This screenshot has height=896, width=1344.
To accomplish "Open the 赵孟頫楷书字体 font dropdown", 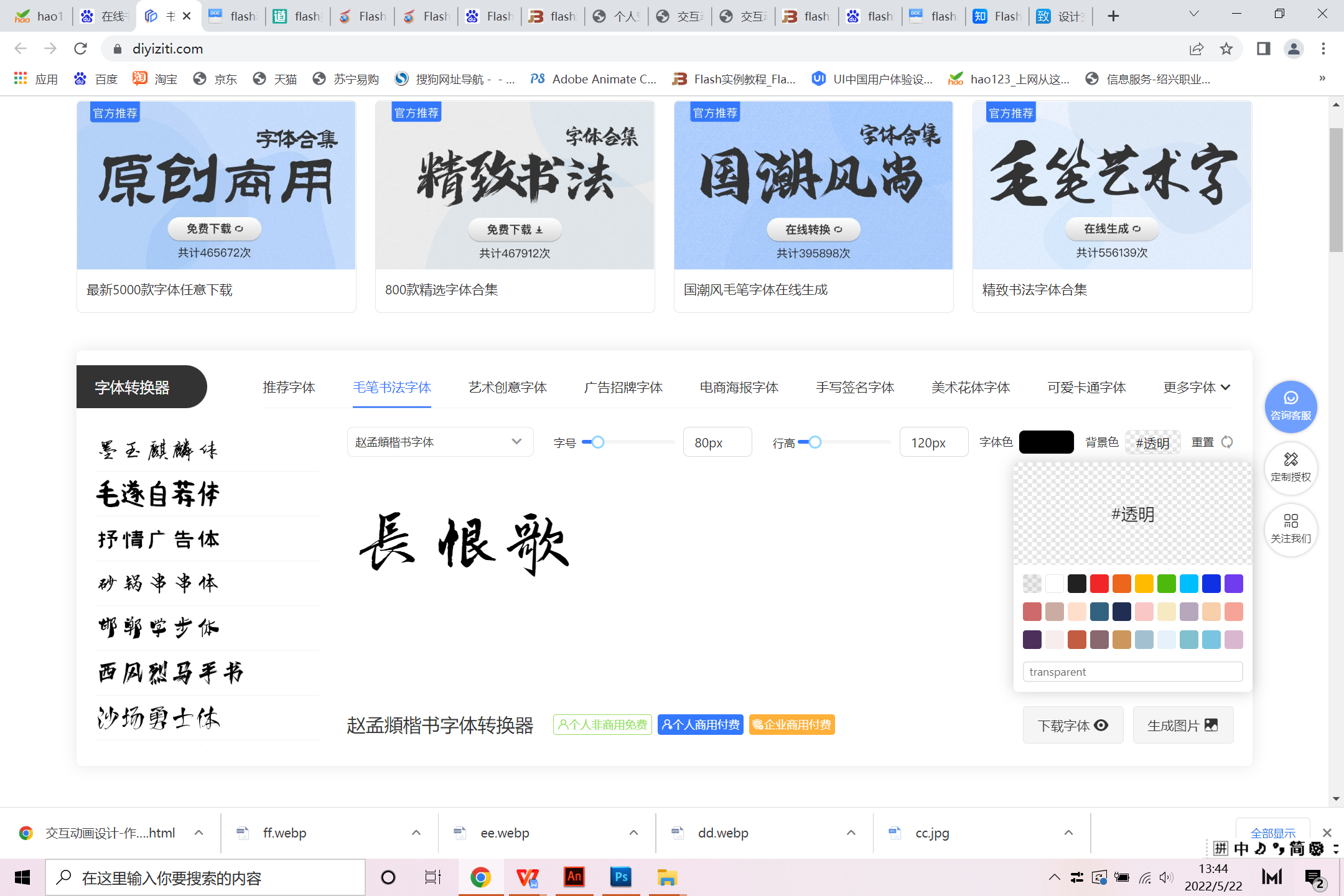I will coord(440,442).
